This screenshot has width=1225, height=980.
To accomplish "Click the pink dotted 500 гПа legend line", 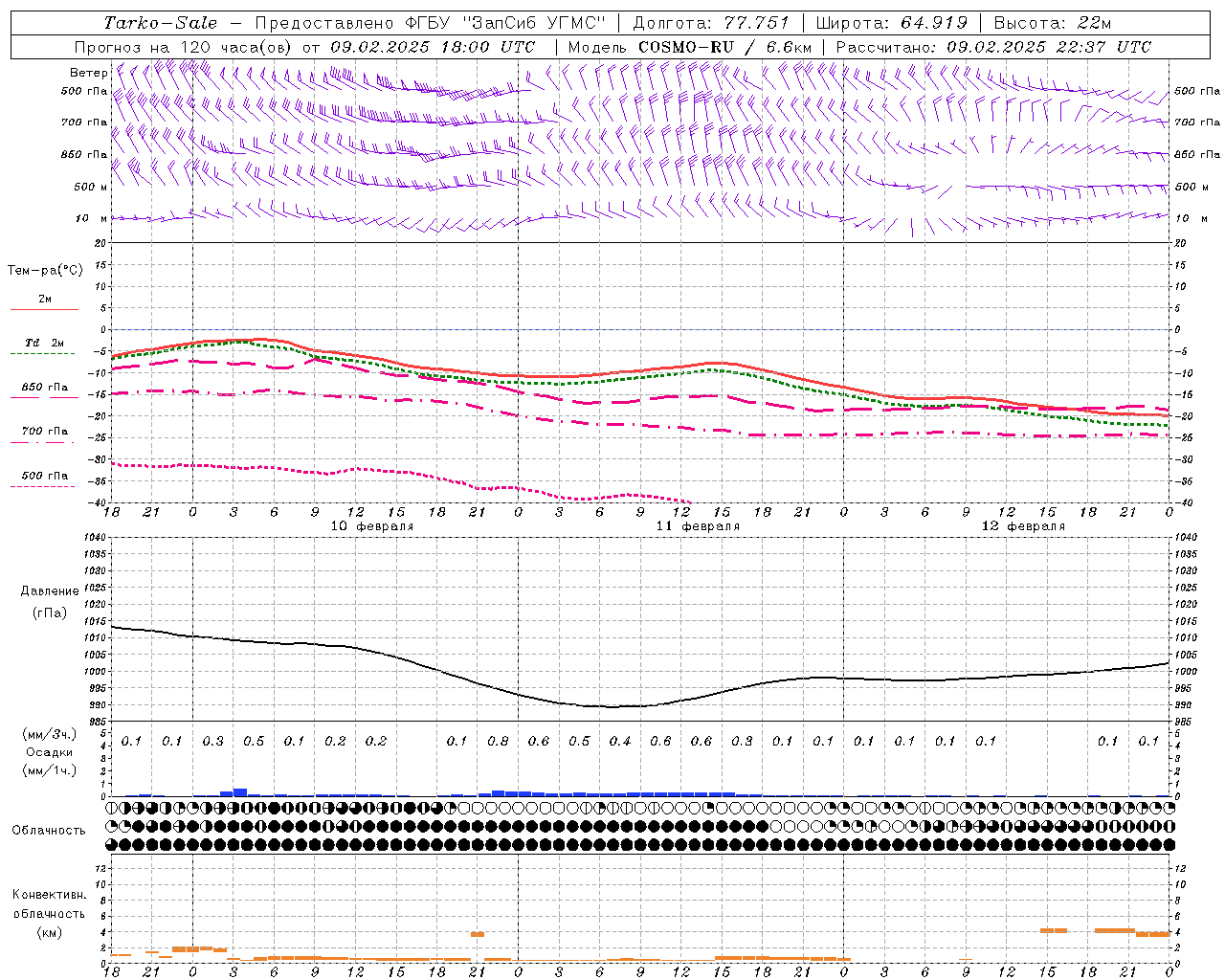I will click(42, 487).
